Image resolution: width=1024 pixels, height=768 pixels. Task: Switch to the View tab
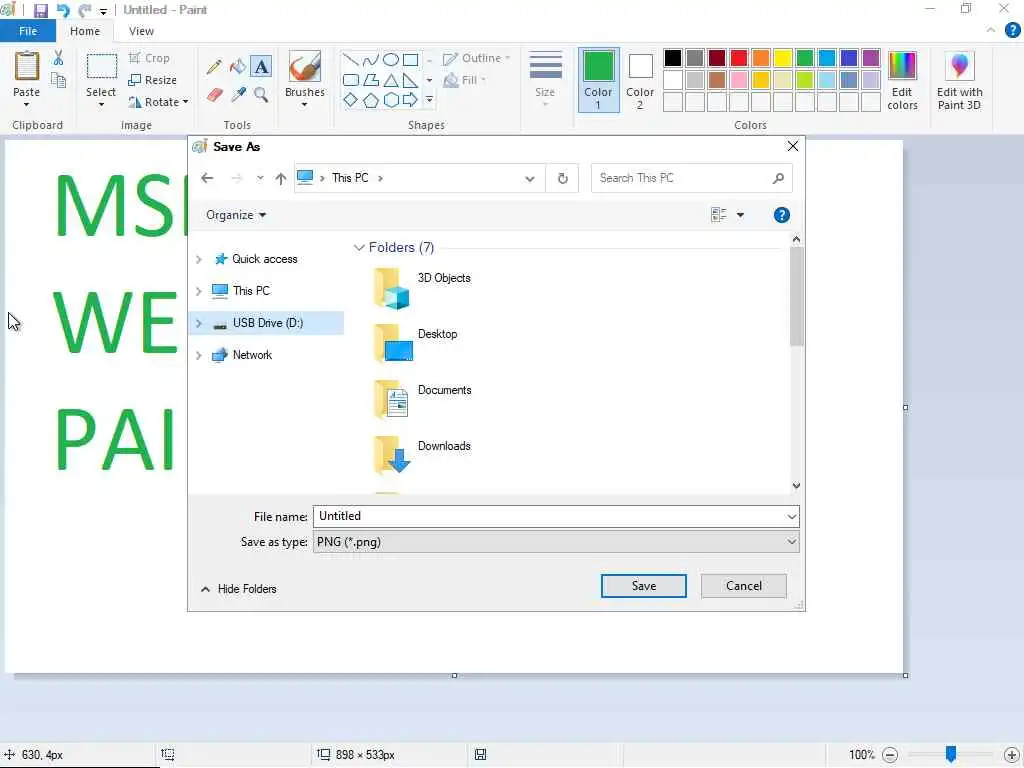(141, 31)
